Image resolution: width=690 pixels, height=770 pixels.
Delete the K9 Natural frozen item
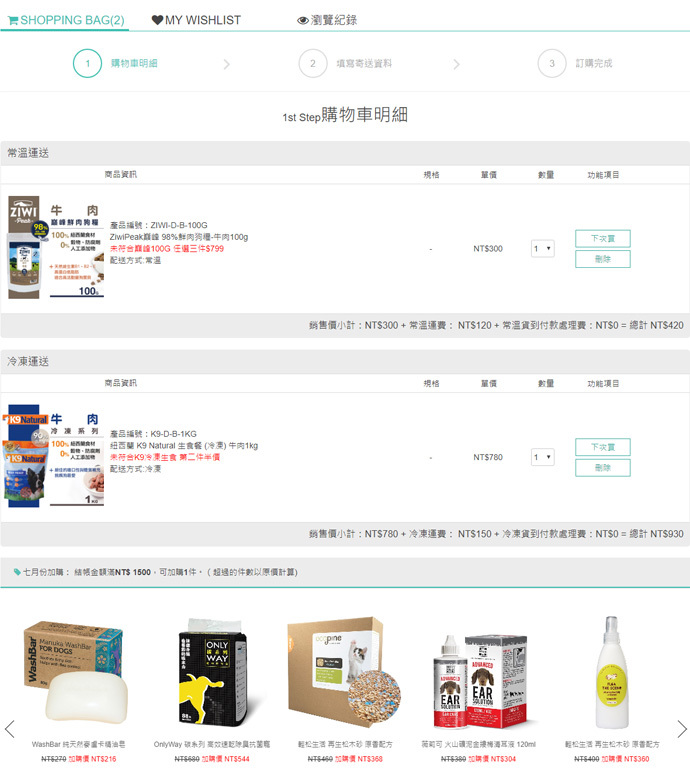[x=603, y=468]
